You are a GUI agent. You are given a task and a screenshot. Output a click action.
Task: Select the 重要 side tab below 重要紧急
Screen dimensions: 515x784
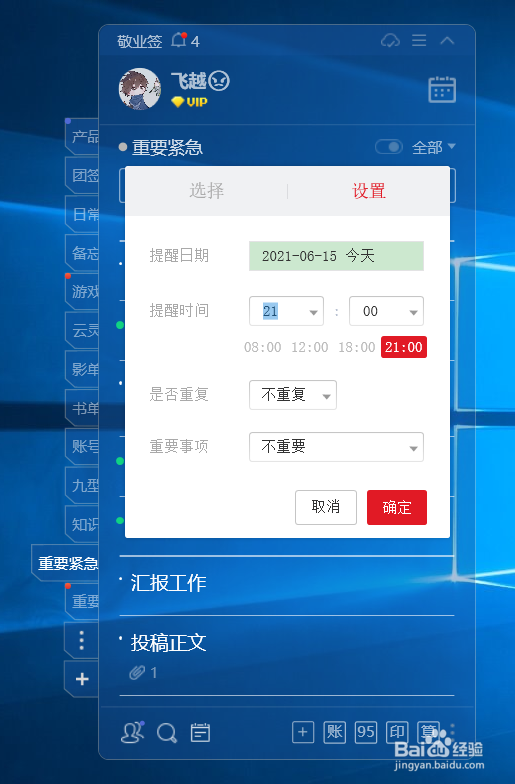[x=82, y=602]
